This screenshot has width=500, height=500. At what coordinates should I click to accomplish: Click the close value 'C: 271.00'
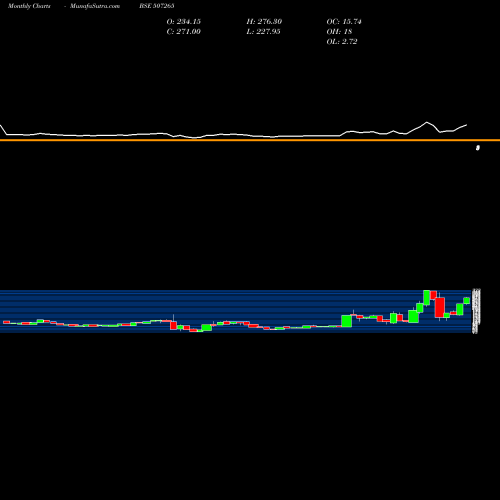(x=184, y=32)
